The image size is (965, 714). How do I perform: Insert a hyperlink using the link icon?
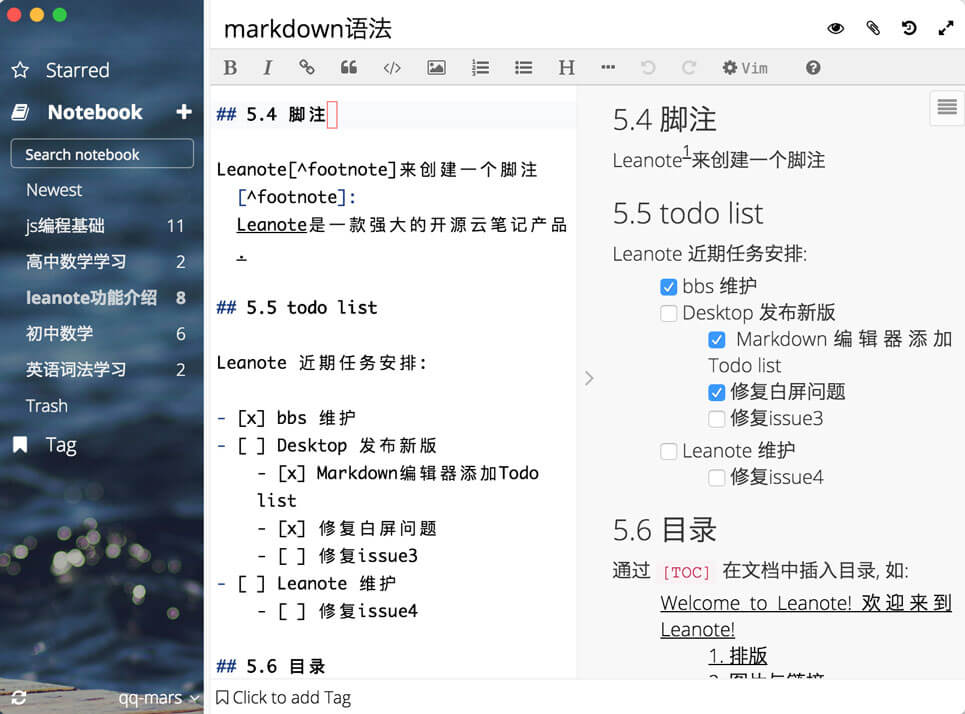[307, 68]
